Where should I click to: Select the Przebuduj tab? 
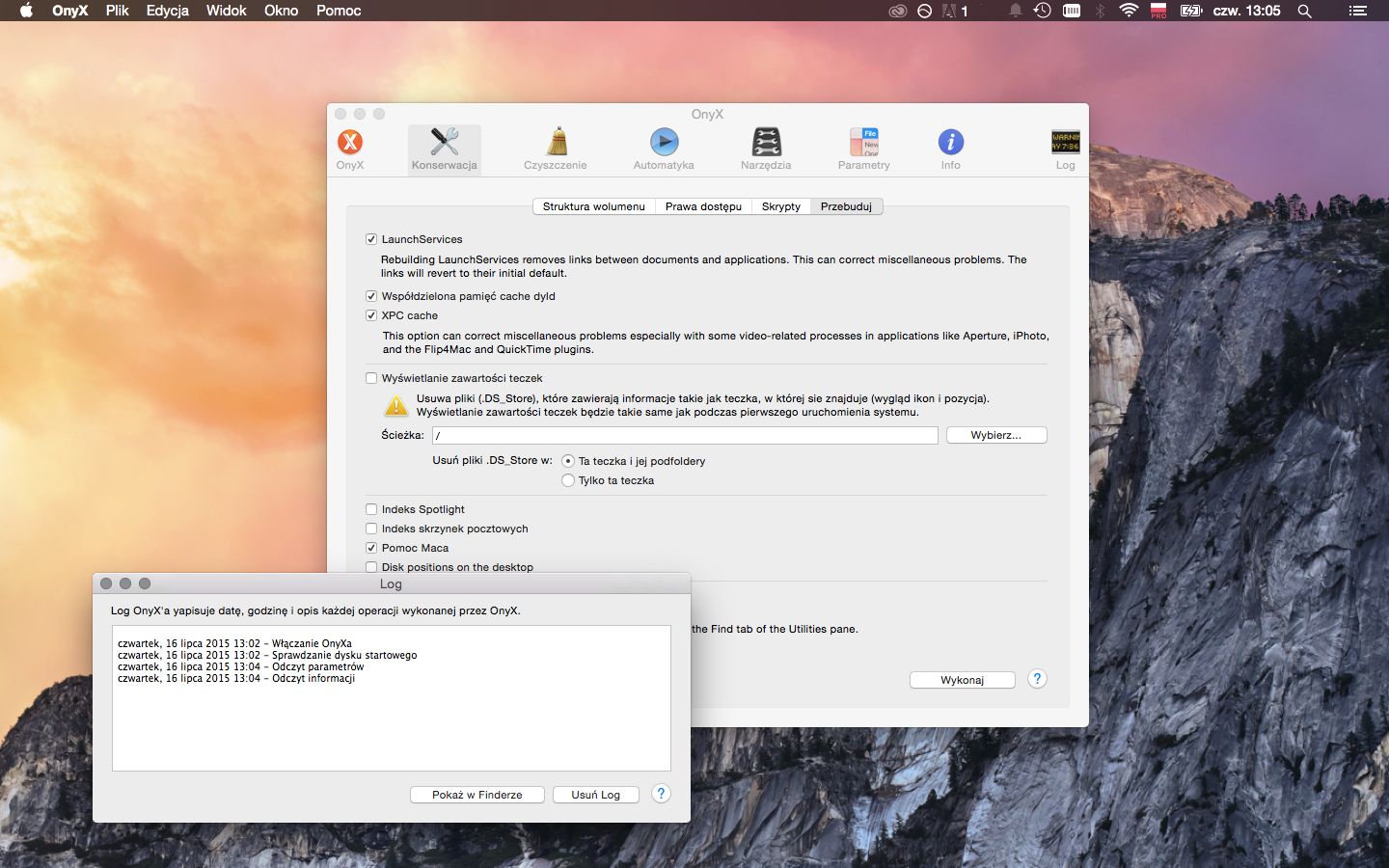[846, 206]
